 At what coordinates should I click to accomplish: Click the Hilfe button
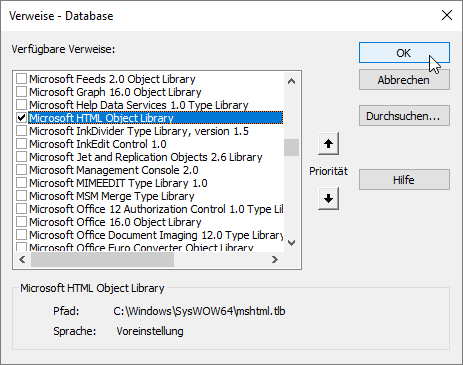point(404,180)
